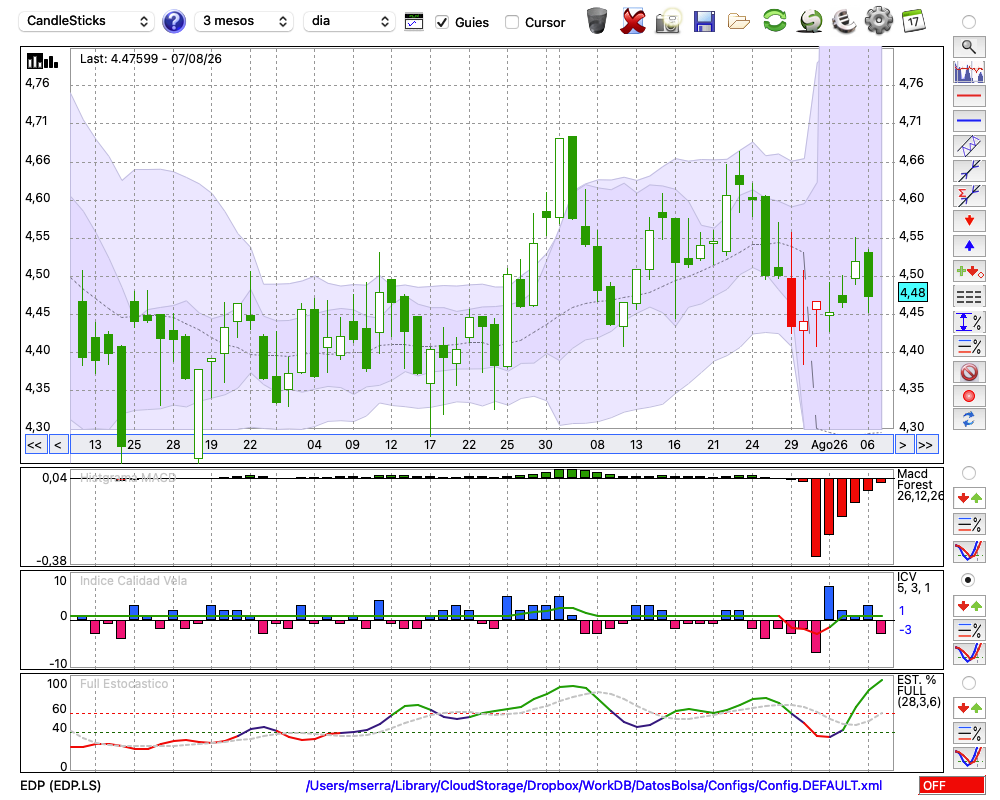1000x800 pixels.
Task: Open the folder icon to load a file
Action: pos(739,22)
